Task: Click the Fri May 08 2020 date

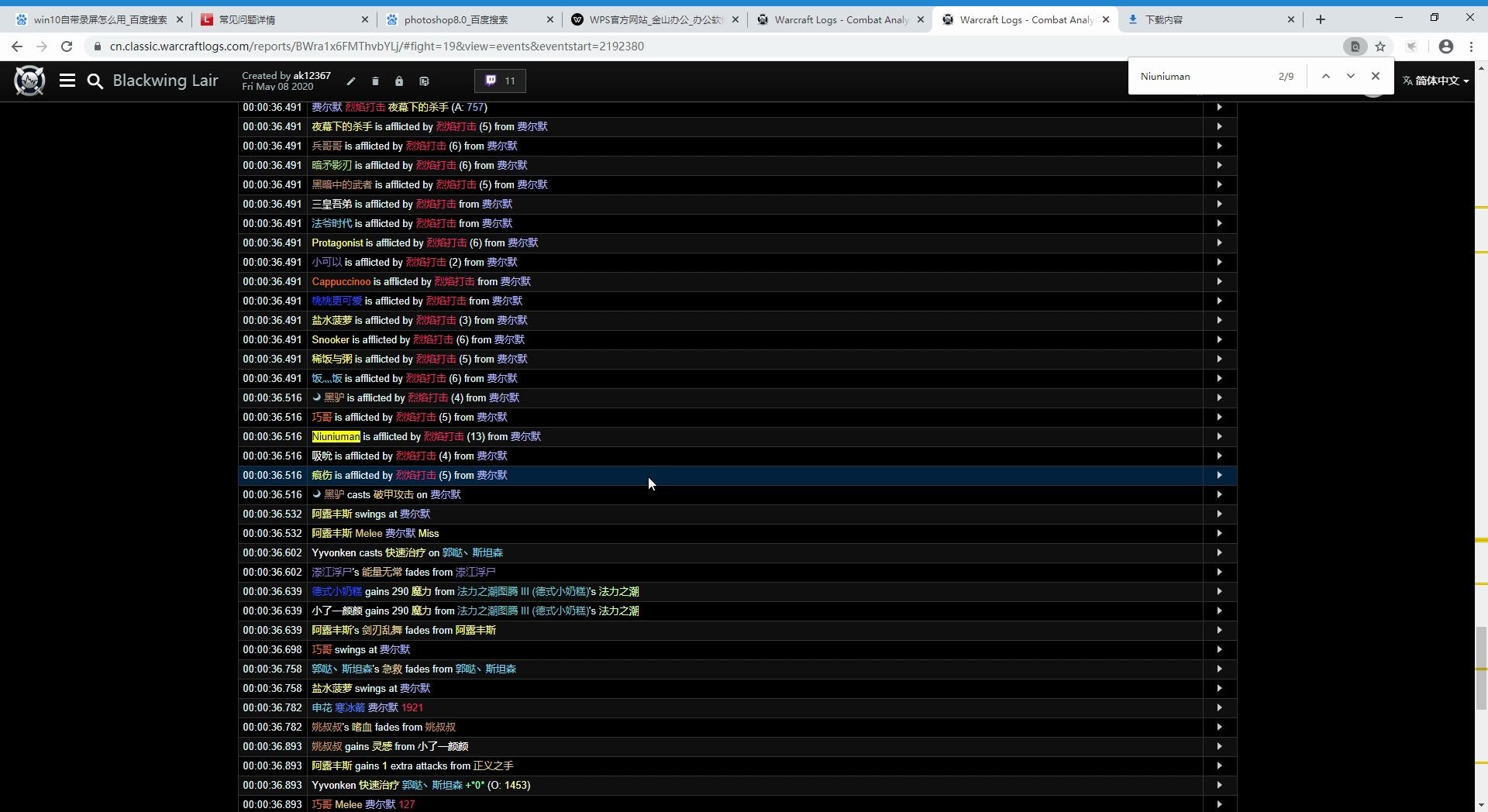Action: 277,87
